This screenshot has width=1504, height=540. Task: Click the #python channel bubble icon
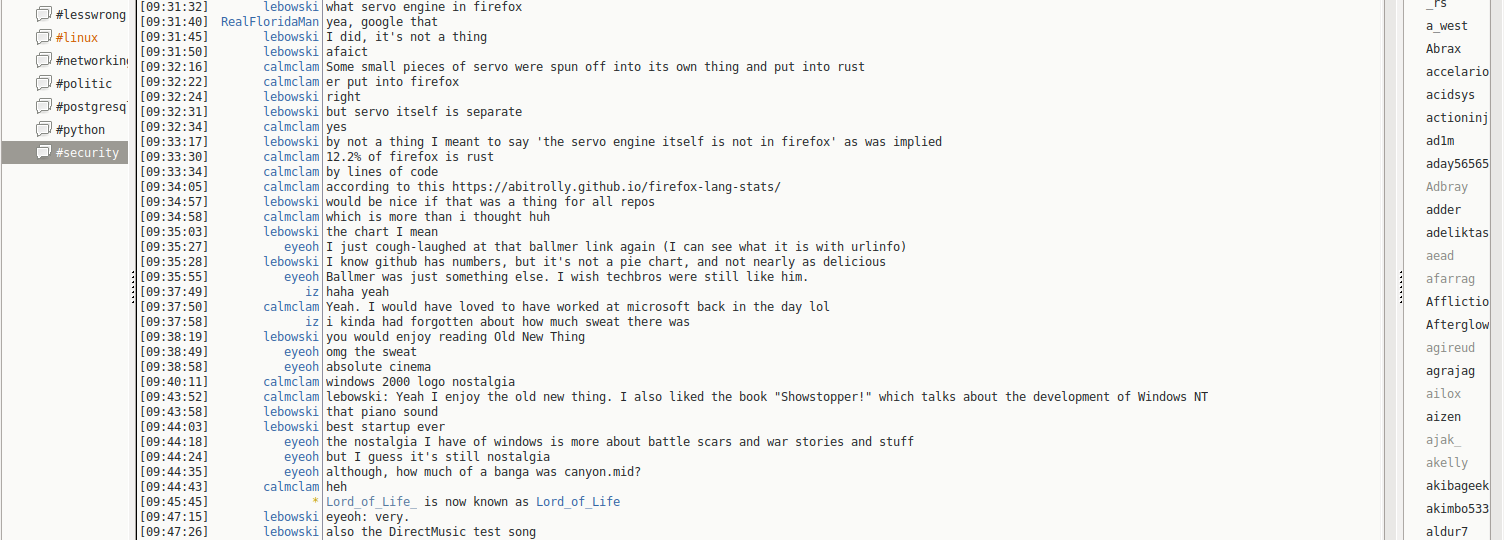[x=43, y=130]
